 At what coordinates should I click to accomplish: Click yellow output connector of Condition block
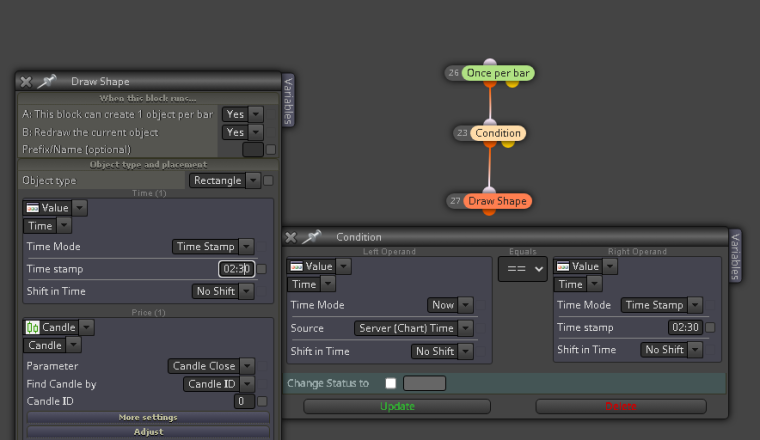(507, 144)
